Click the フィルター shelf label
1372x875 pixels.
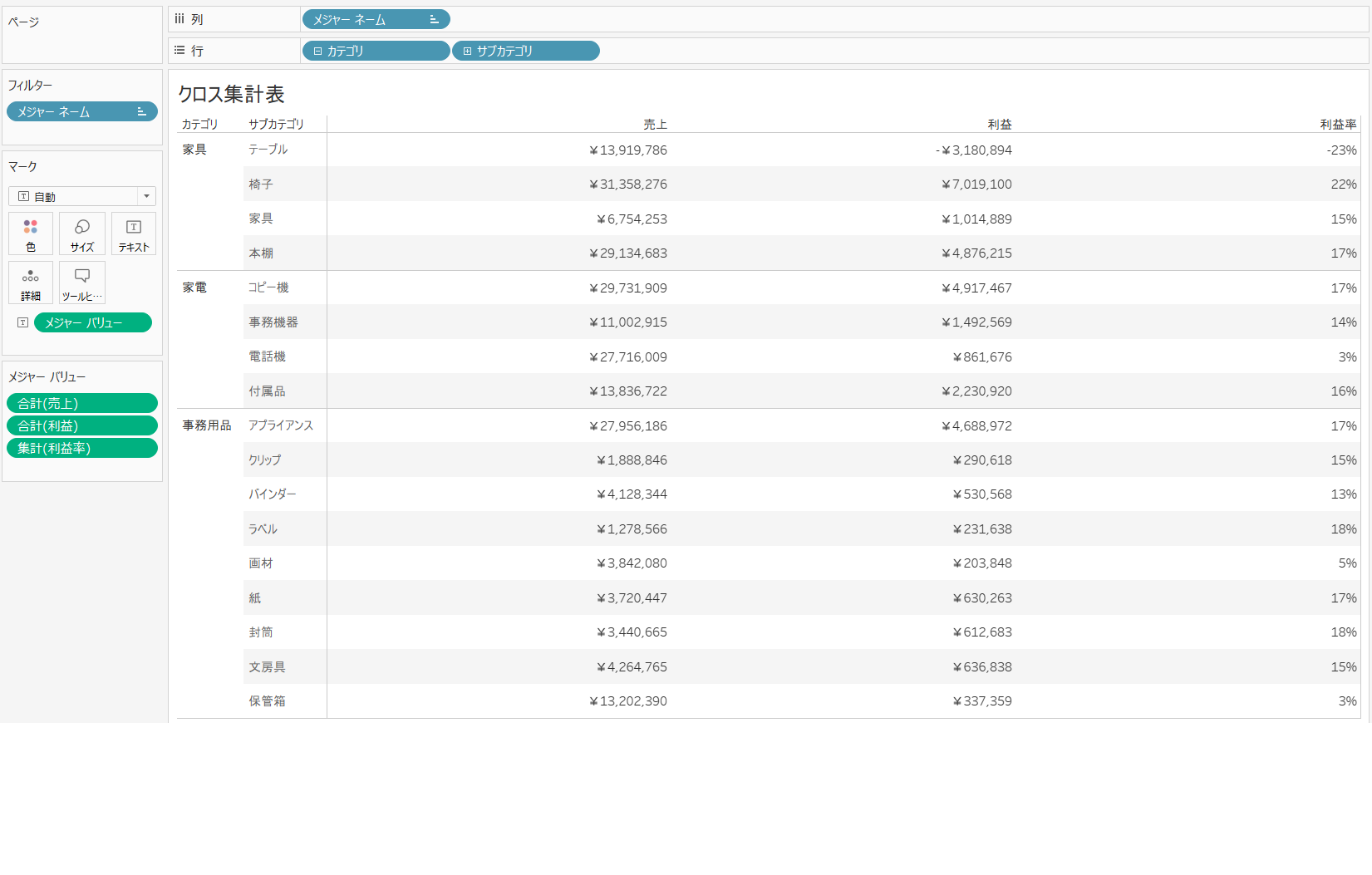30,86
